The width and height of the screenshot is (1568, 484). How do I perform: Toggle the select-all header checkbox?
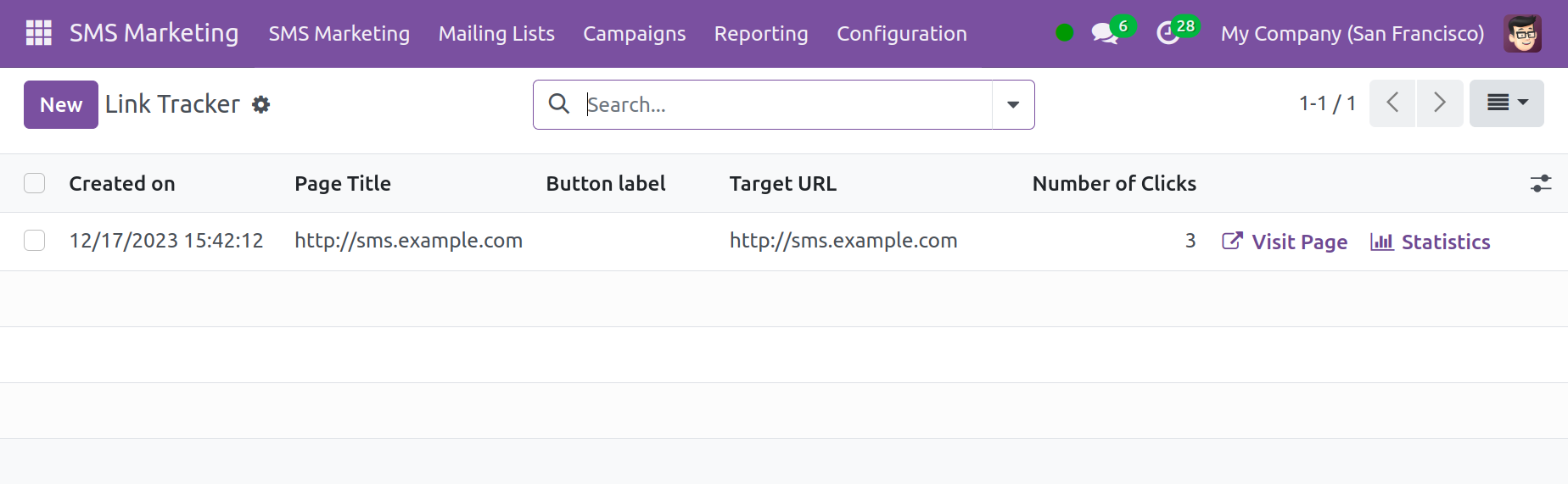(35, 183)
